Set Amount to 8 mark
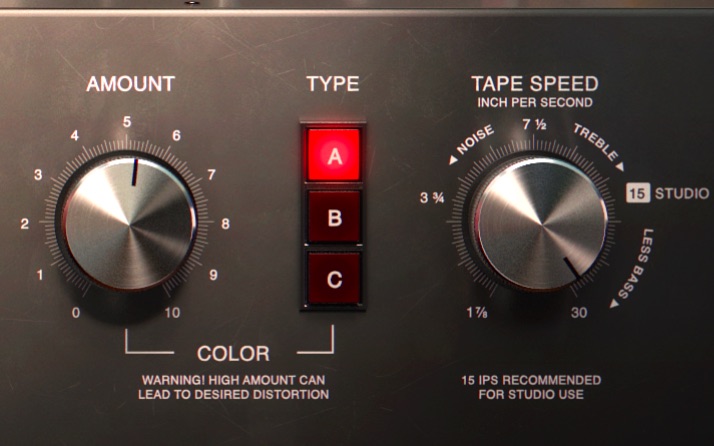This screenshot has width=714, height=446. click(225, 224)
